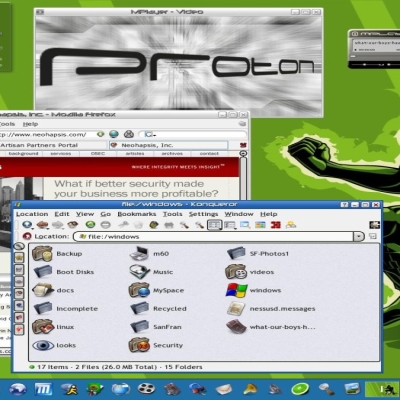Select Icon View mode in Konqueror toolbar
This screenshot has height=400, width=400.
214,225
